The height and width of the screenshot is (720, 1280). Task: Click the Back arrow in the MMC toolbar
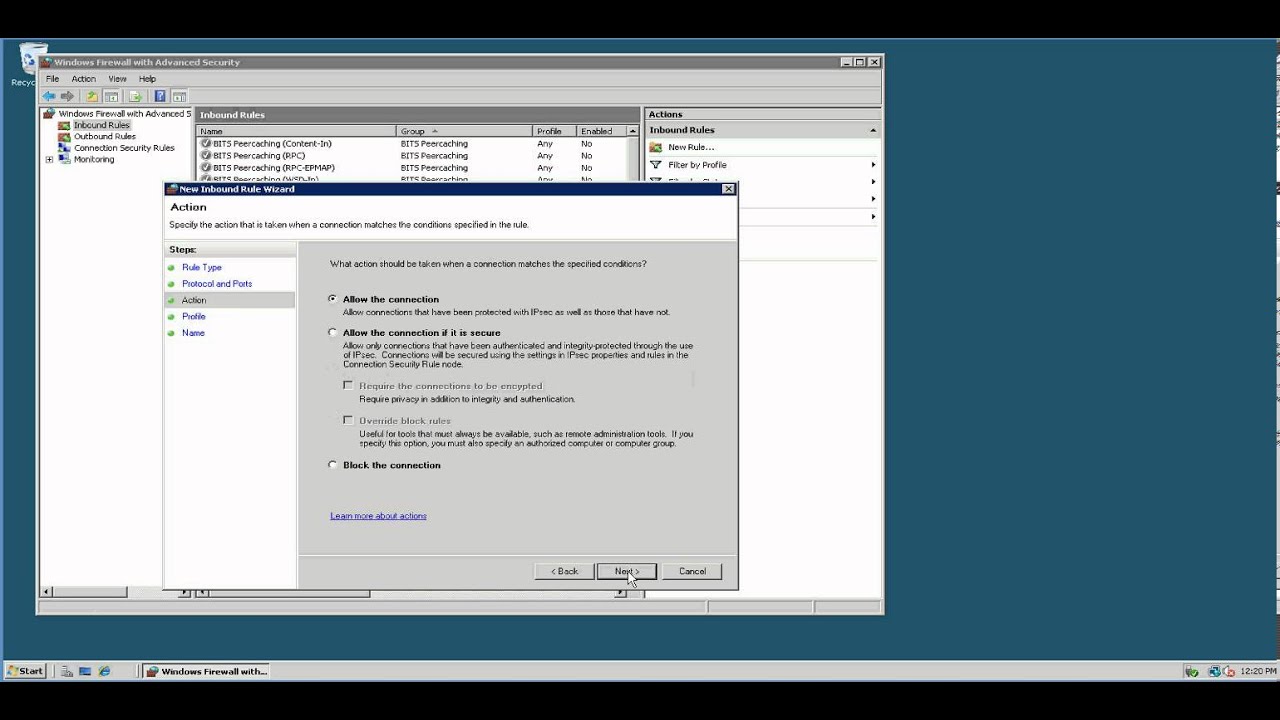pyautogui.click(x=48, y=96)
